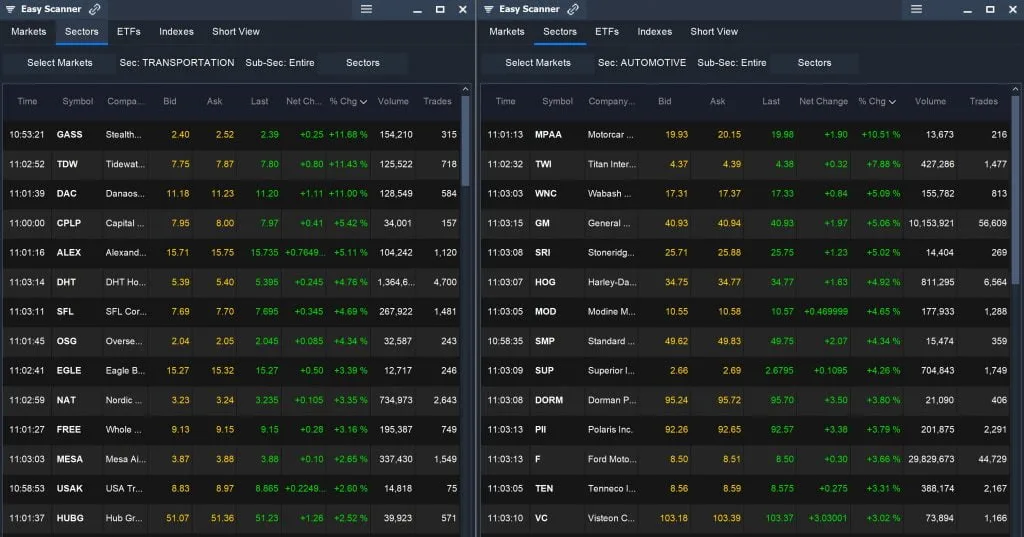Minimize the left Easy Scanner window
1024x537 pixels.
point(417,10)
